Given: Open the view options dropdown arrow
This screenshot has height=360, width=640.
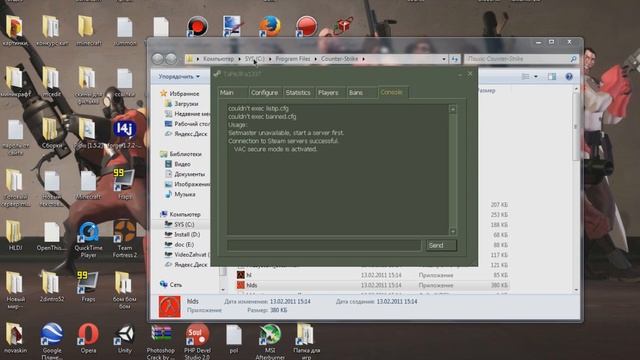Looking at the screenshot, I should click(536, 76).
